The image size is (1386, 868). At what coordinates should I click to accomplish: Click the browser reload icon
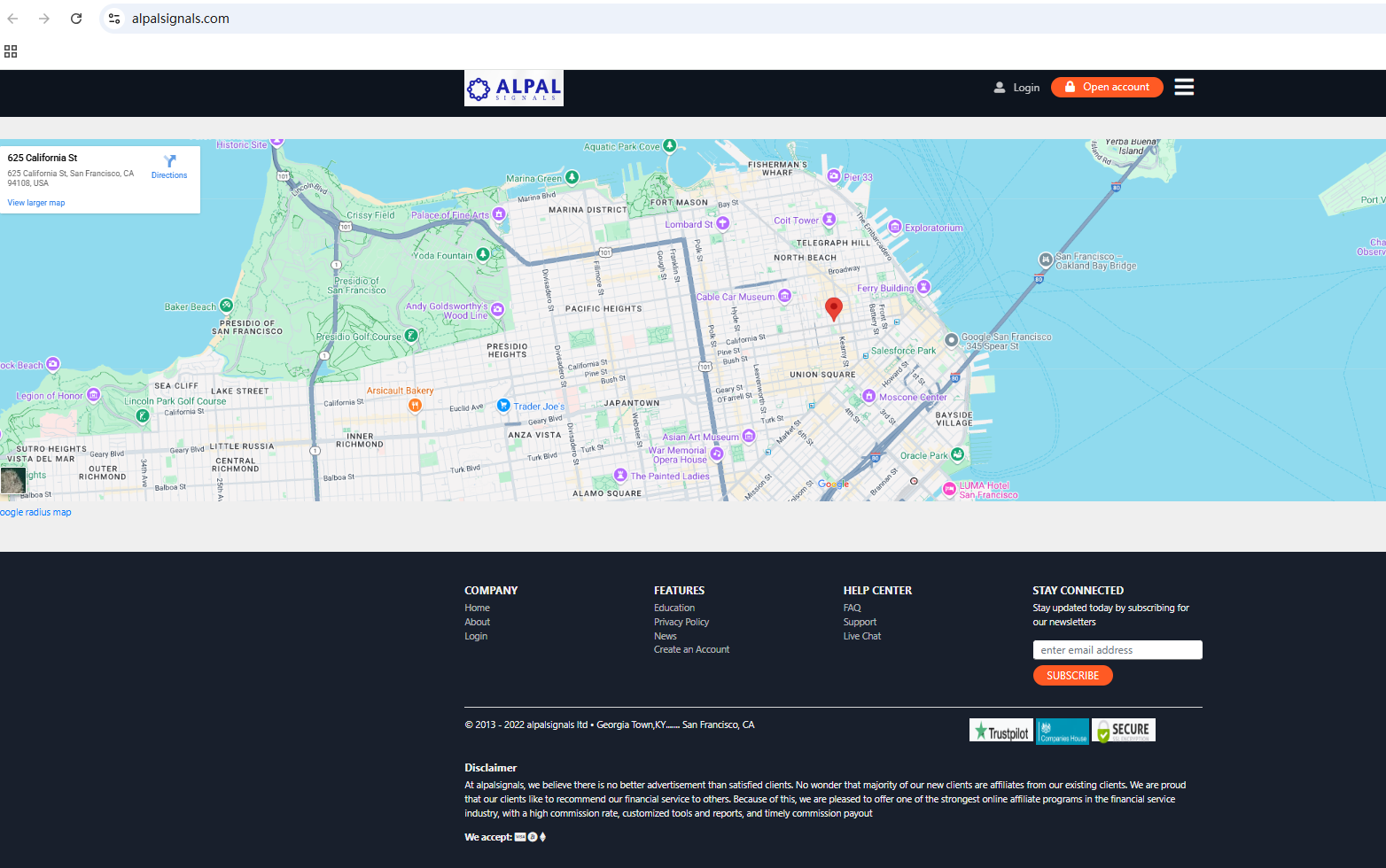pos(76,19)
